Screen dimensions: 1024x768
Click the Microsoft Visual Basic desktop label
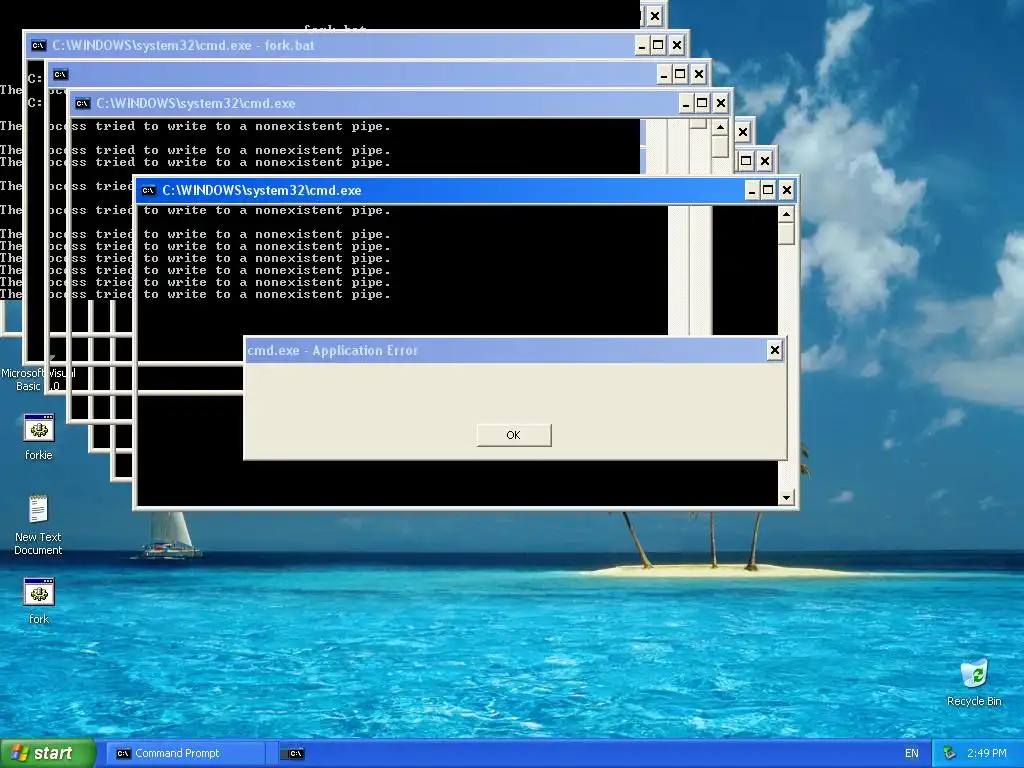(x=38, y=379)
